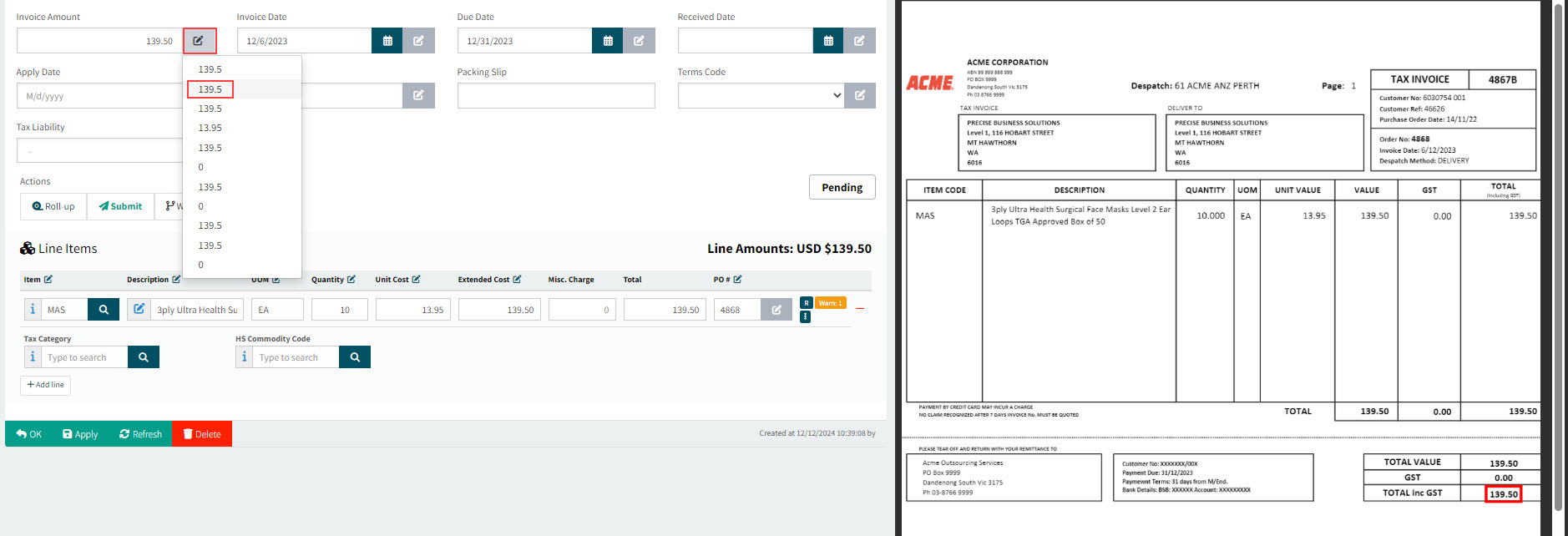Click the edit button next to PO 4868
Screen dimensions: 1568x536
[776, 310]
